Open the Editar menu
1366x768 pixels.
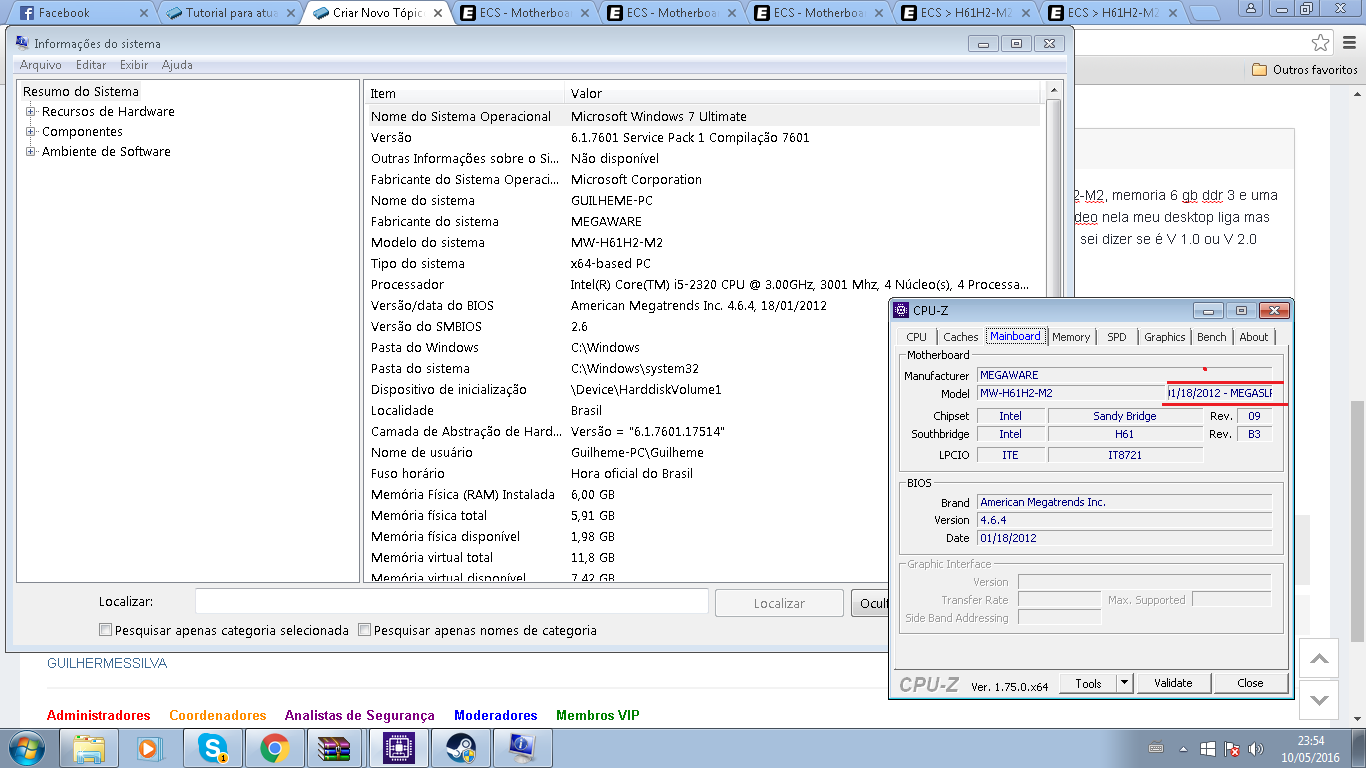click(91, 65)
